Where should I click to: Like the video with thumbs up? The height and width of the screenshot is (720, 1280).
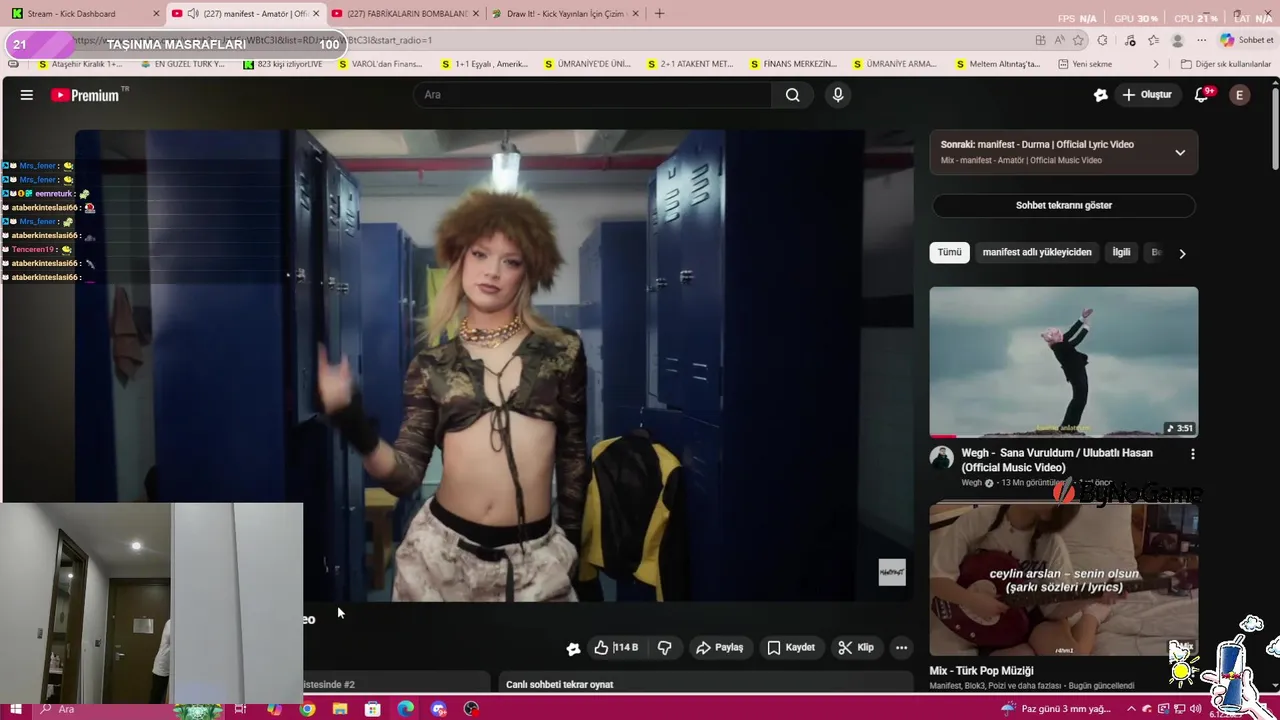(616, 648)
